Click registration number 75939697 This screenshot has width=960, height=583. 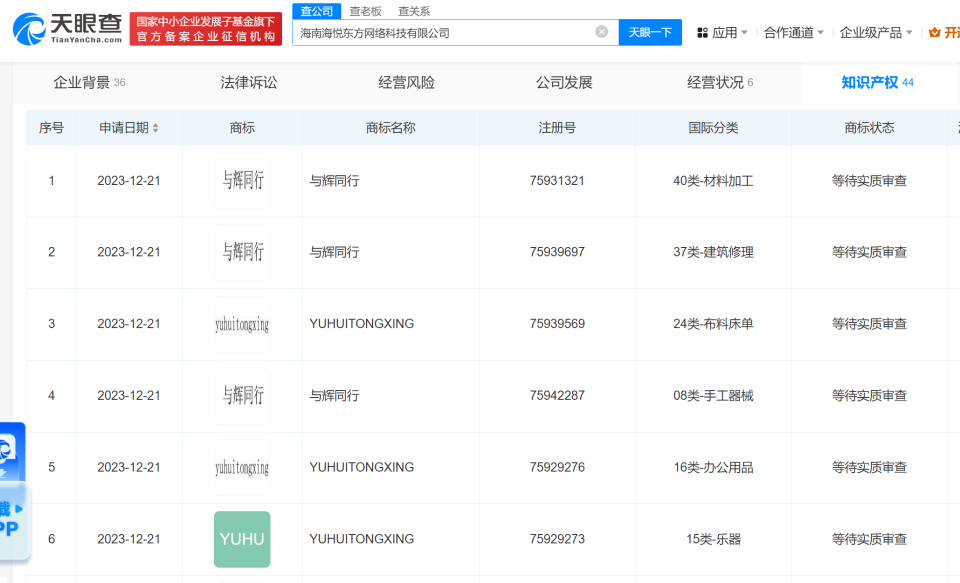557,252
